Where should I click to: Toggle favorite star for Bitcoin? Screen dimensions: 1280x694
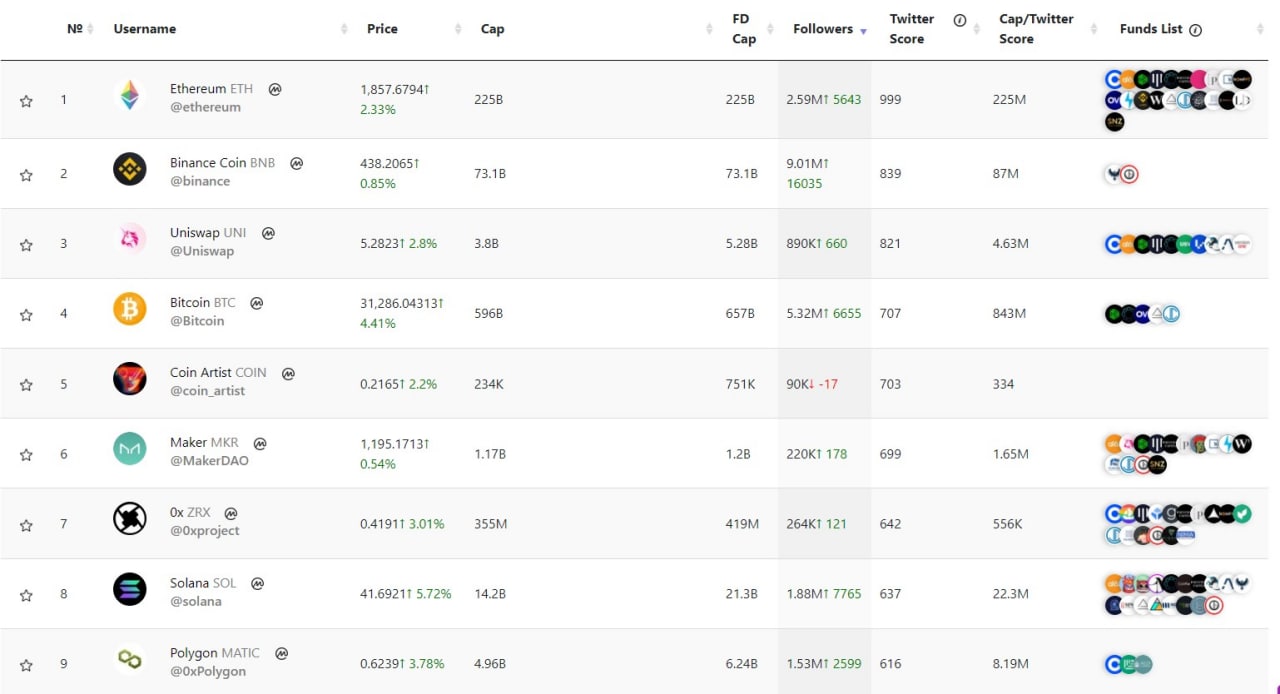[27, 314]
